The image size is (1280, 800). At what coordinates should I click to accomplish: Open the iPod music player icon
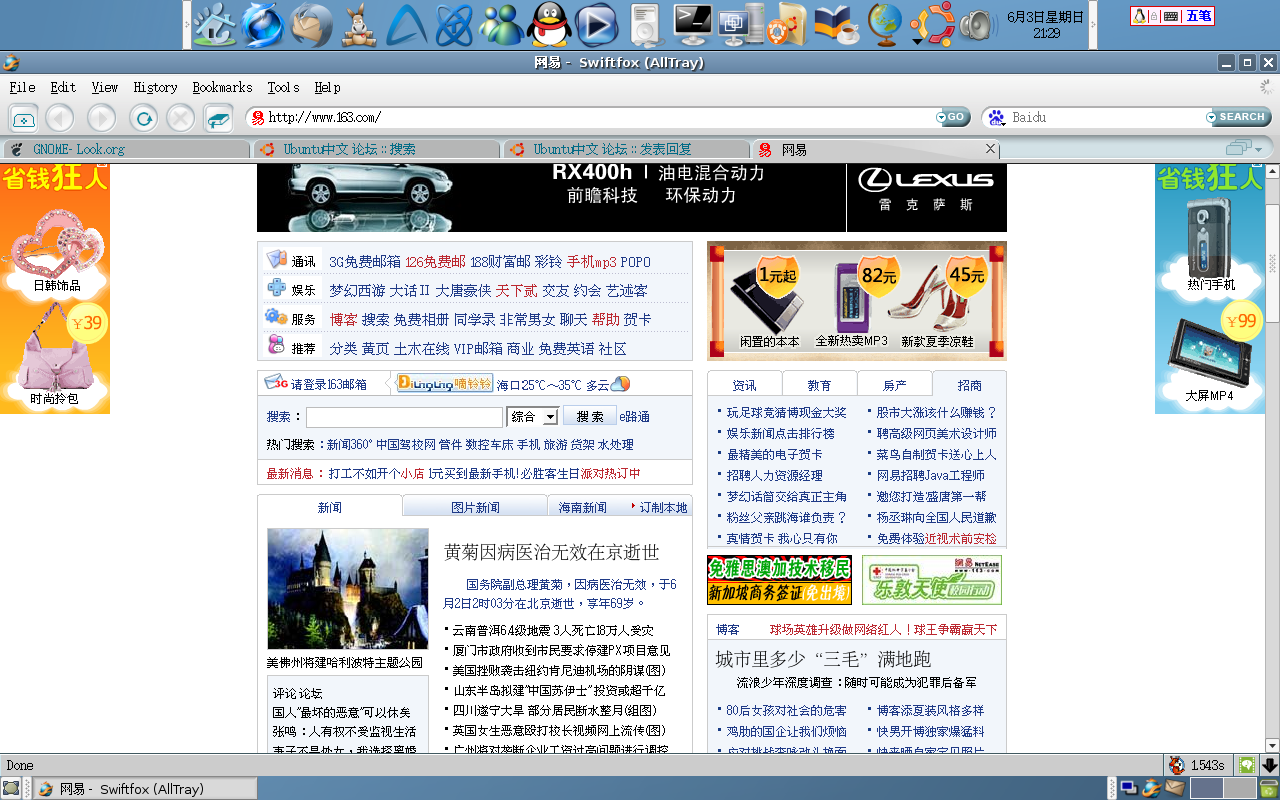646,25
